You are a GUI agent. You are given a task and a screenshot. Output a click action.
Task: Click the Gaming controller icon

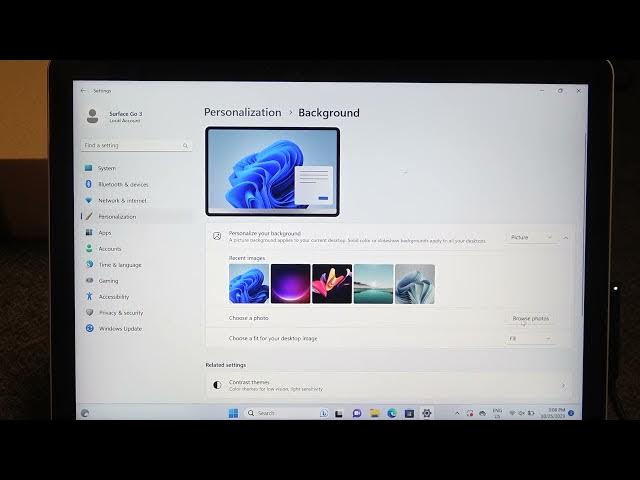[89, 280]
